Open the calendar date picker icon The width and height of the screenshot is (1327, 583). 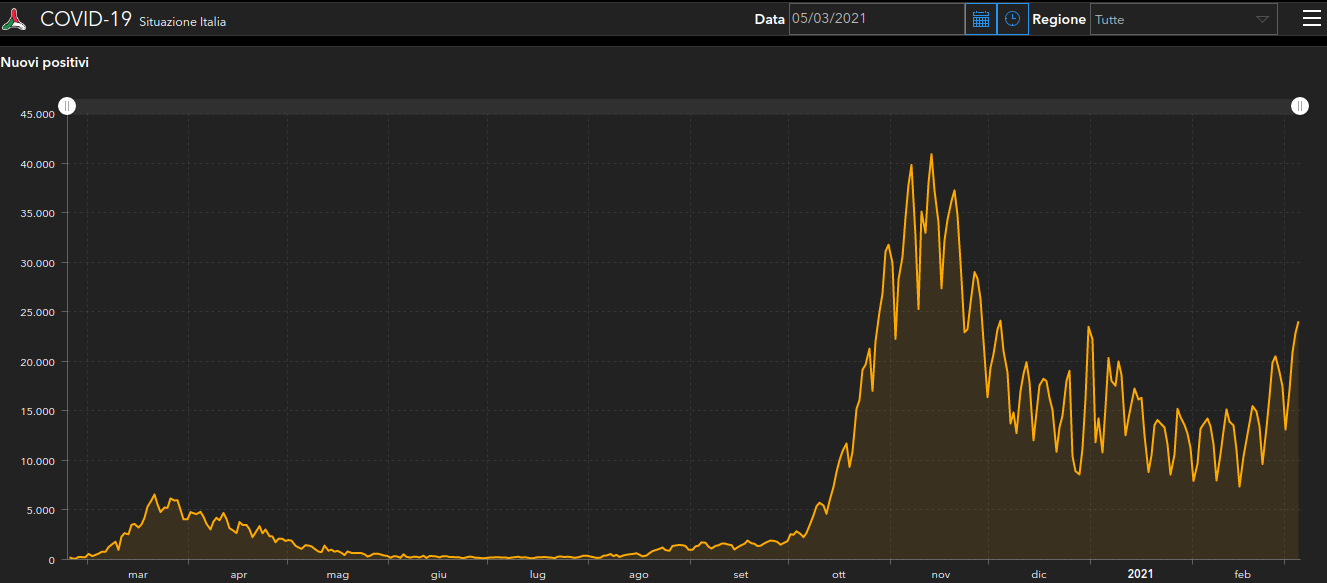981,19
